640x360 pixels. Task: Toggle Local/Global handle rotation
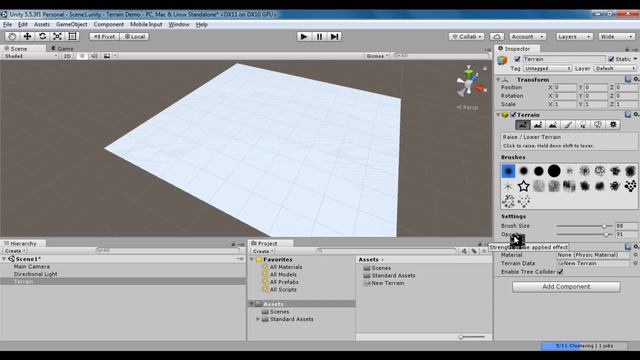coord(135,36)
